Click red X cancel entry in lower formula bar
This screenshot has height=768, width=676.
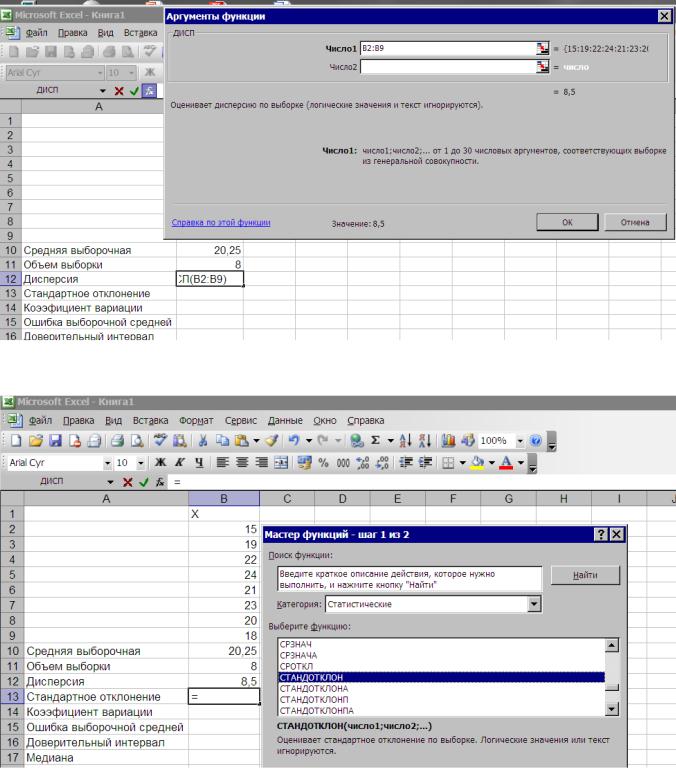(128, 482)
